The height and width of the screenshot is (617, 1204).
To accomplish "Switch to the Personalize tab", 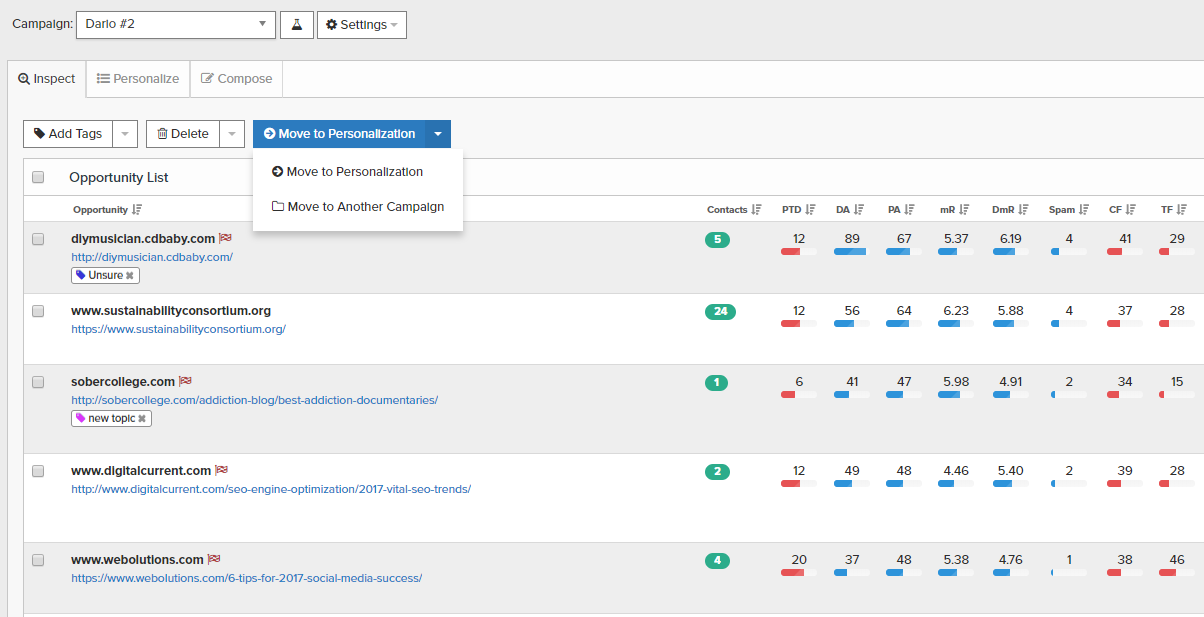I will pyautogui.click(x=138, y=79).
